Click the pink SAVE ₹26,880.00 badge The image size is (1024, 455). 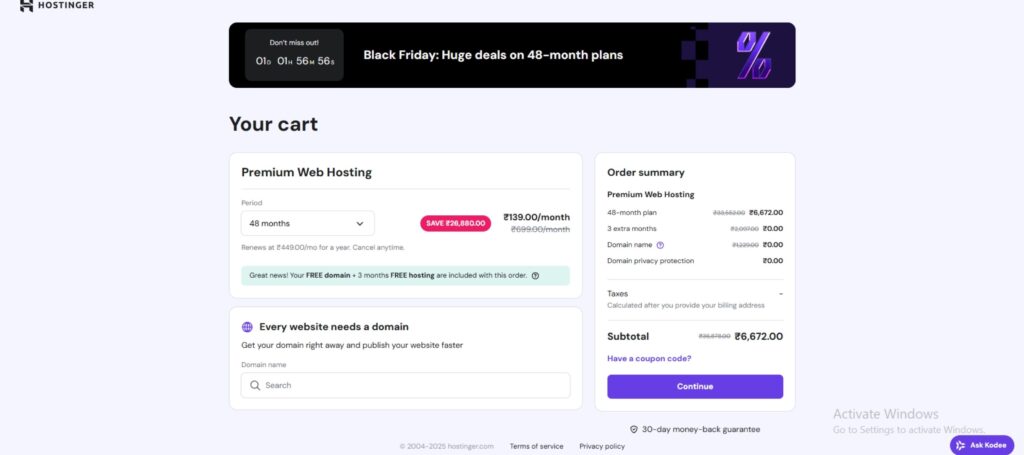coord(455,223)
